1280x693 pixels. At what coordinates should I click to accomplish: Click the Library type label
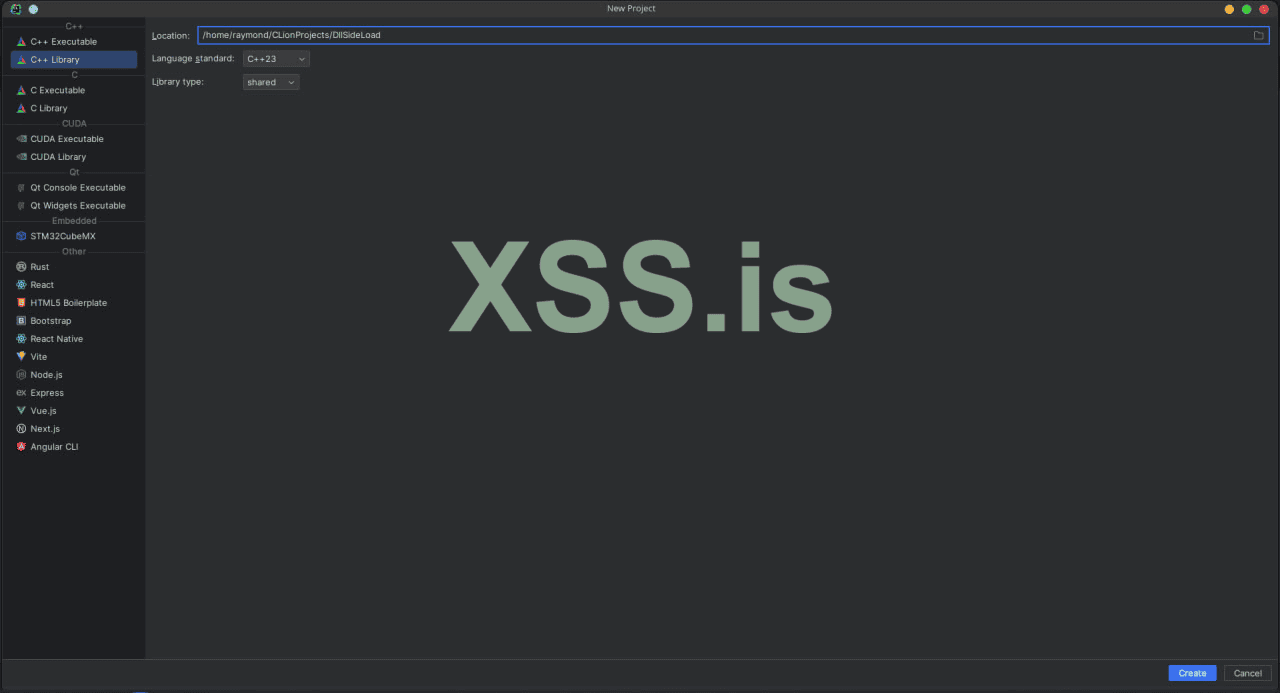coord(178,82)
